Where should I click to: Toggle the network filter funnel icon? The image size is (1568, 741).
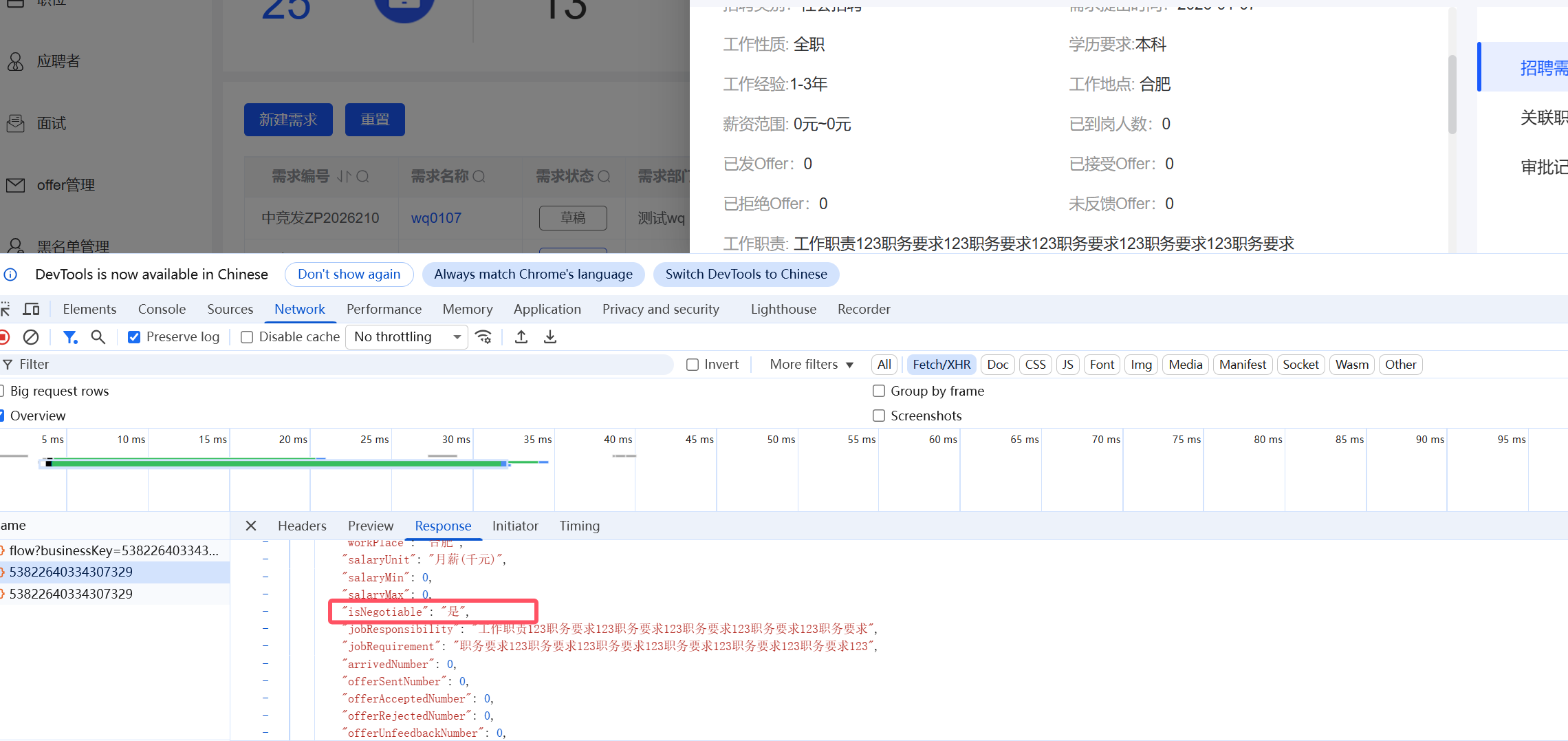[x=70, y=336]
